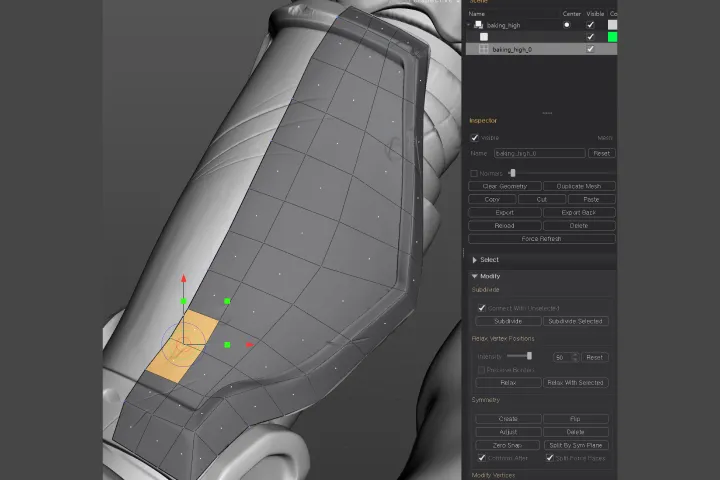Click the gray color swatch for baking_high

[613, 25]
